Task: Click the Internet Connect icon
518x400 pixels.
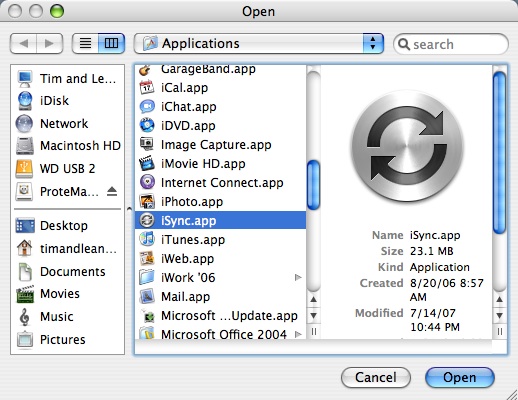Action: click(146, 183)
